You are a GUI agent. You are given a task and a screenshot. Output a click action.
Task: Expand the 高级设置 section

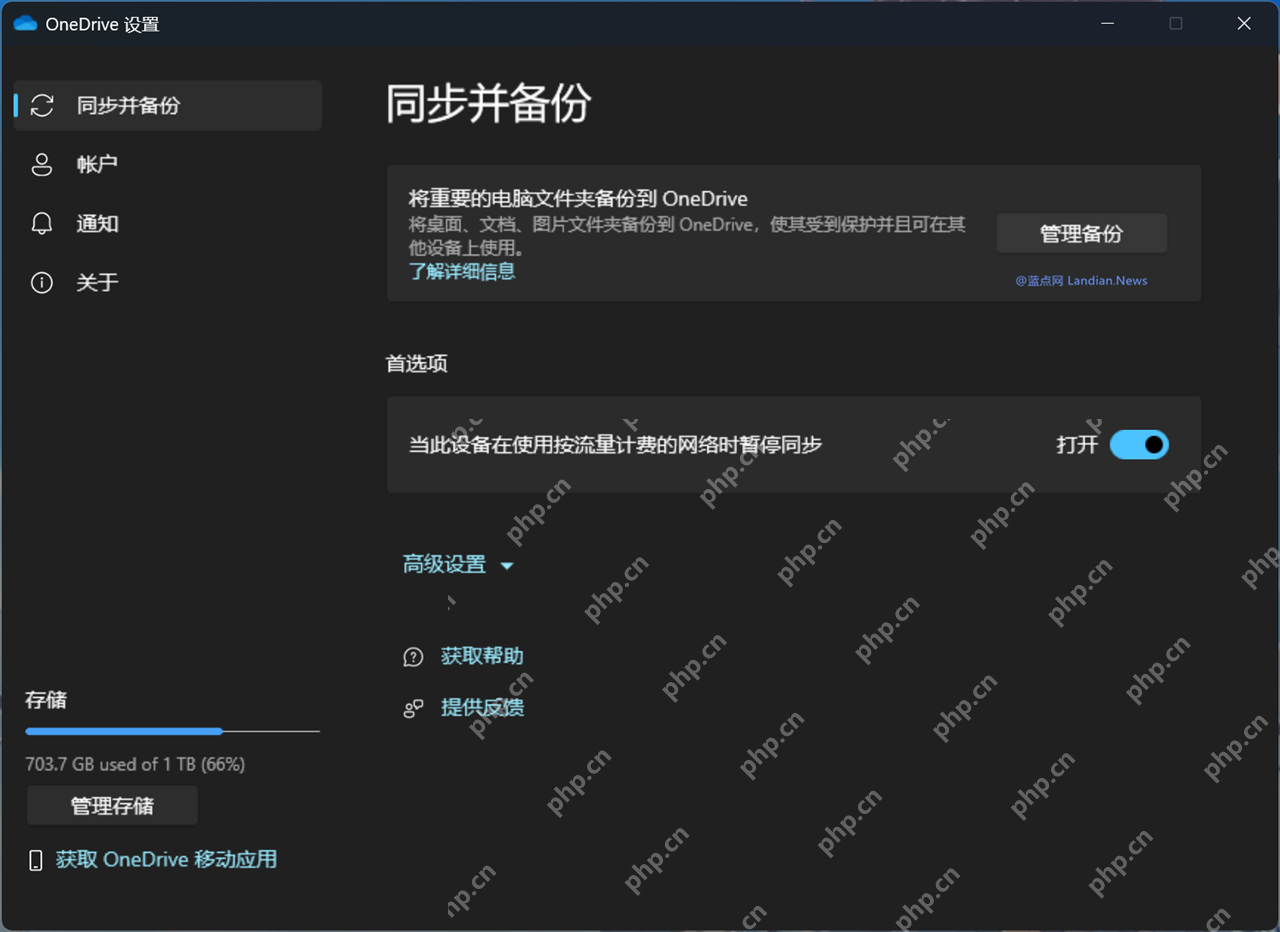458,565
